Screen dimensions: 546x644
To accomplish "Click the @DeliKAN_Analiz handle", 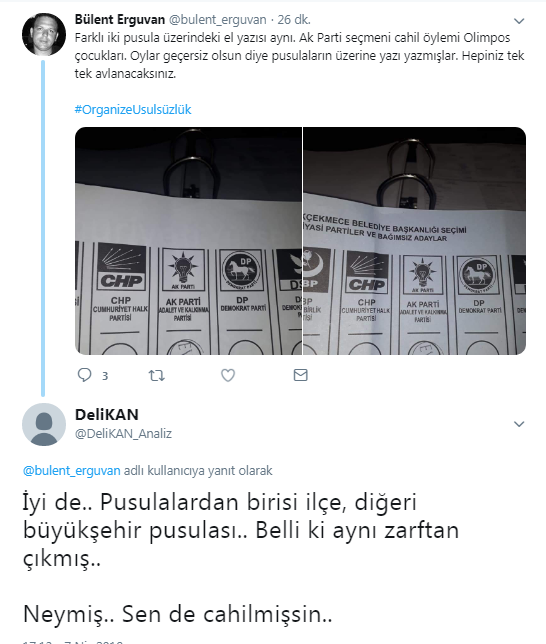I will [x=123, y=434].
